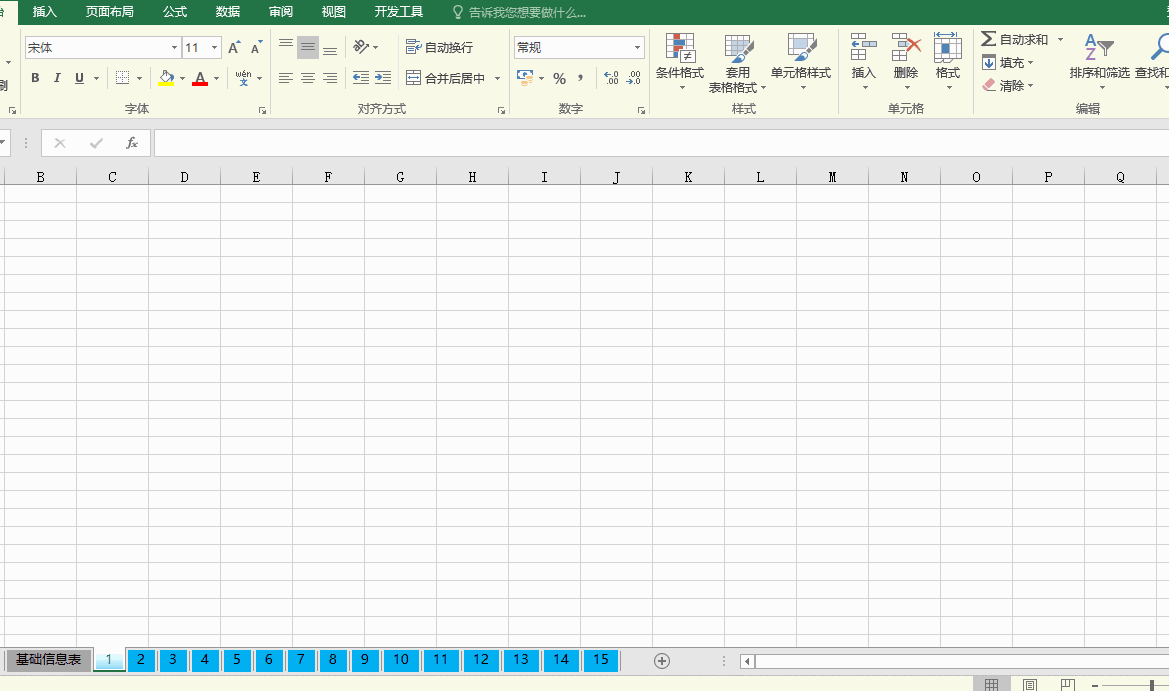Open the font size dropdown arrow
This screenshot has height=691, width=1169.
(x=215, y=47)
